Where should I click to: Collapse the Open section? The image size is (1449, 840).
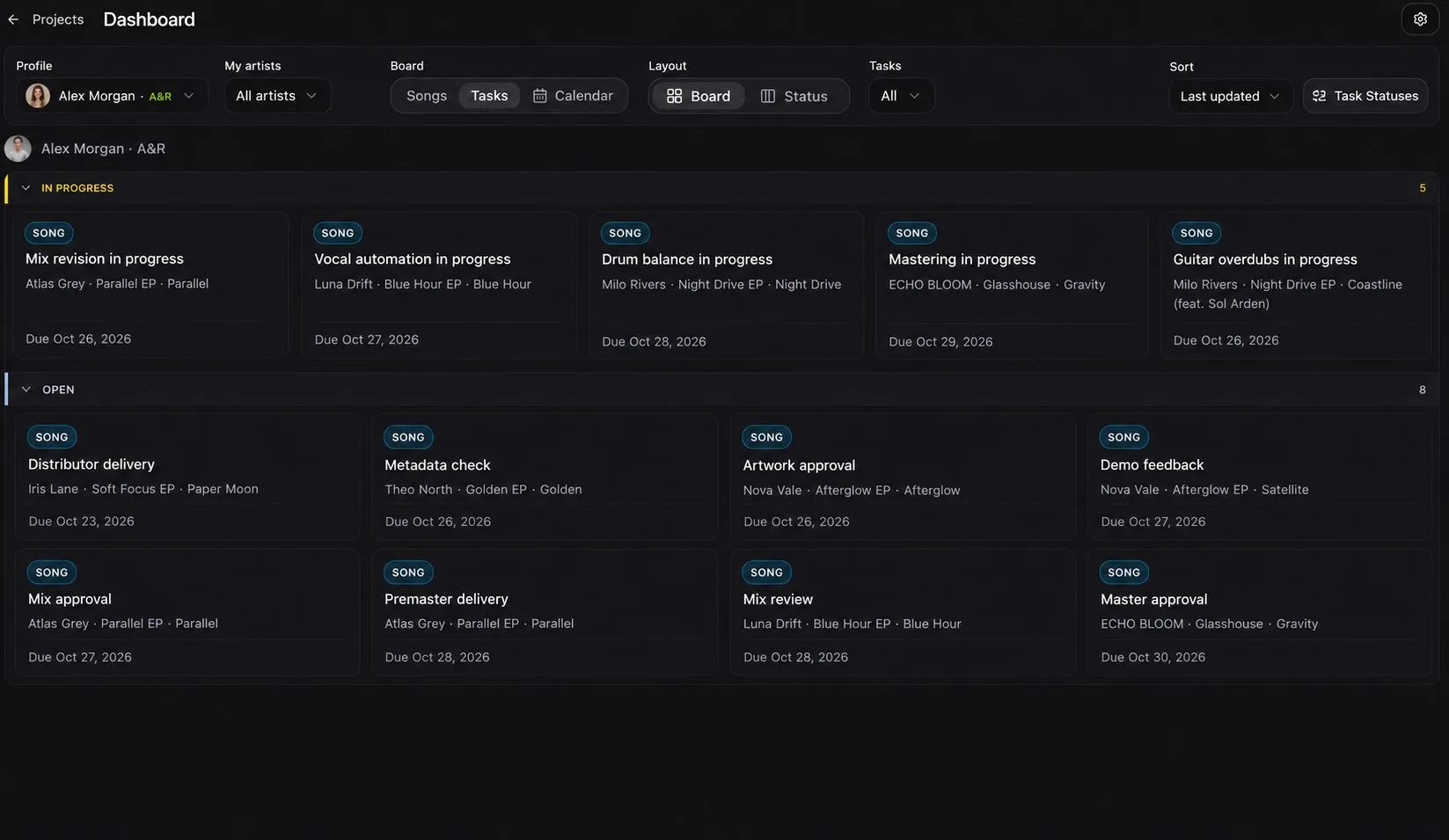pos(26,390)
